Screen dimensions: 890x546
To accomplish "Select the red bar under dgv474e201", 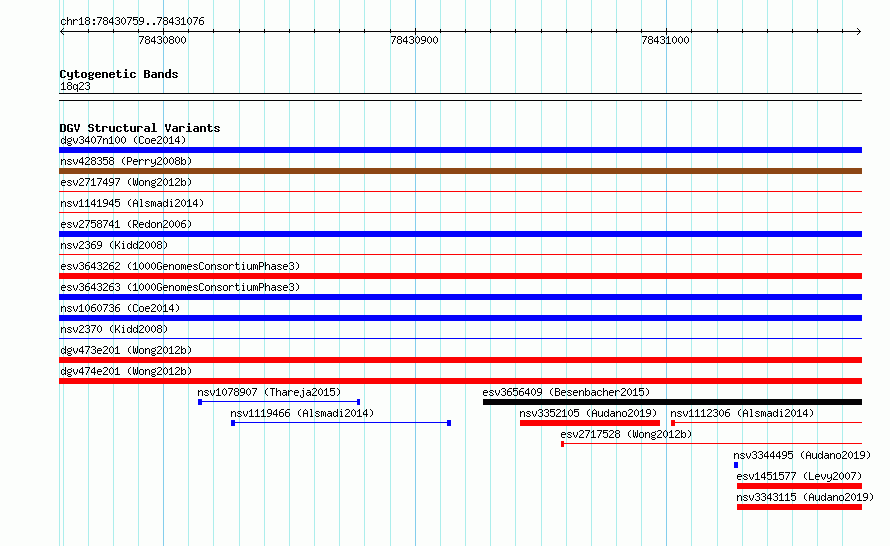I will [x=460, y=381].
